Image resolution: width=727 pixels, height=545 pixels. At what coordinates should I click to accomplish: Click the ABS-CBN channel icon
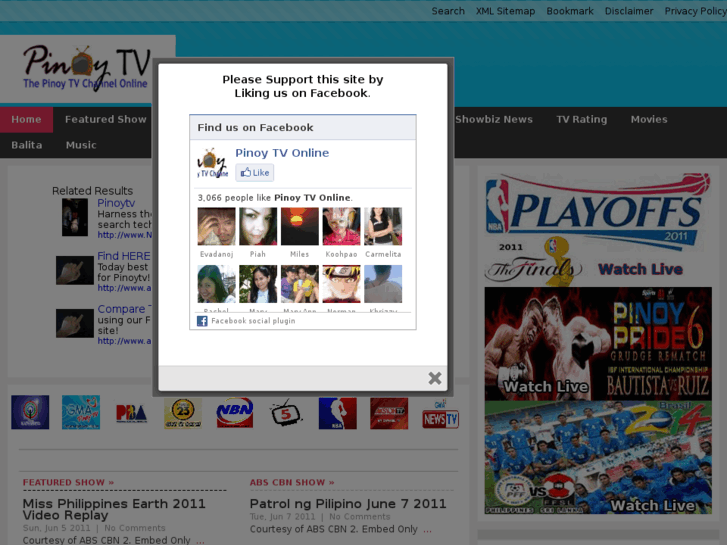30,412
